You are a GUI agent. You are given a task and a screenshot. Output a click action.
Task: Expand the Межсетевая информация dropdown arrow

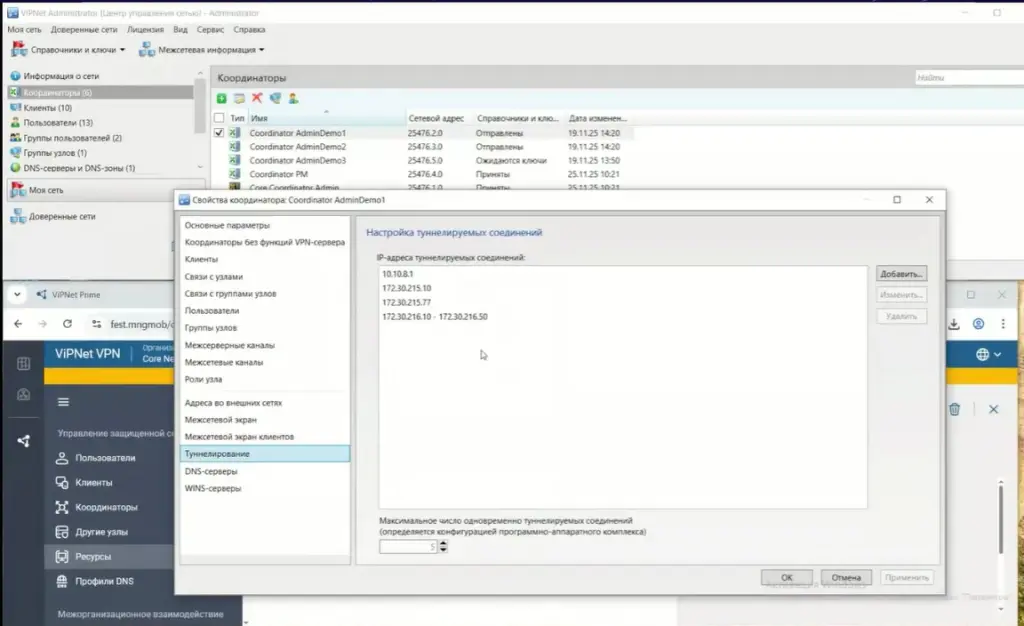tap(262, 50)
